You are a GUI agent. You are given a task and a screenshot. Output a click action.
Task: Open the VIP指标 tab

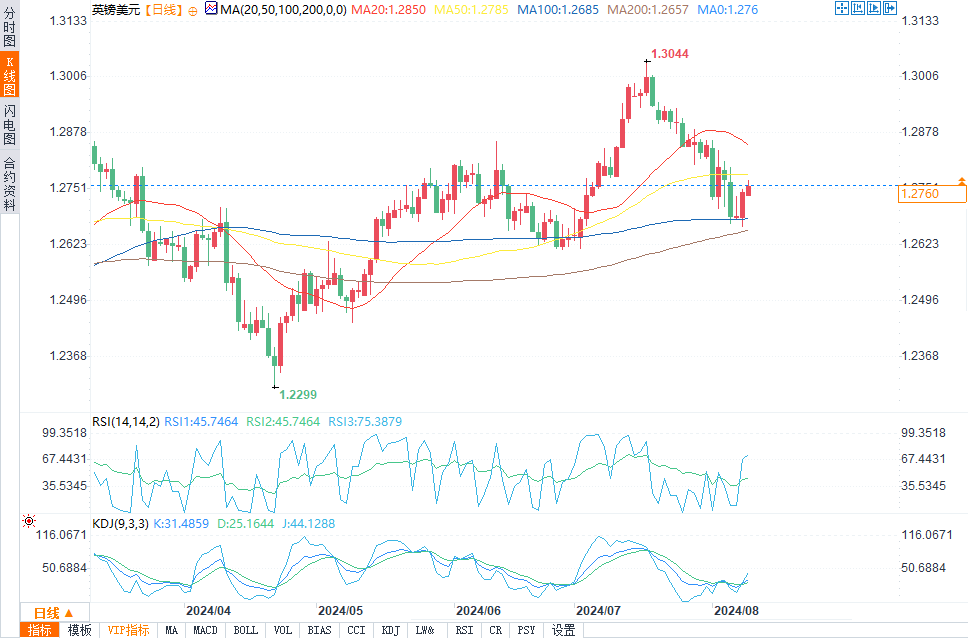(x=128, y=630)
